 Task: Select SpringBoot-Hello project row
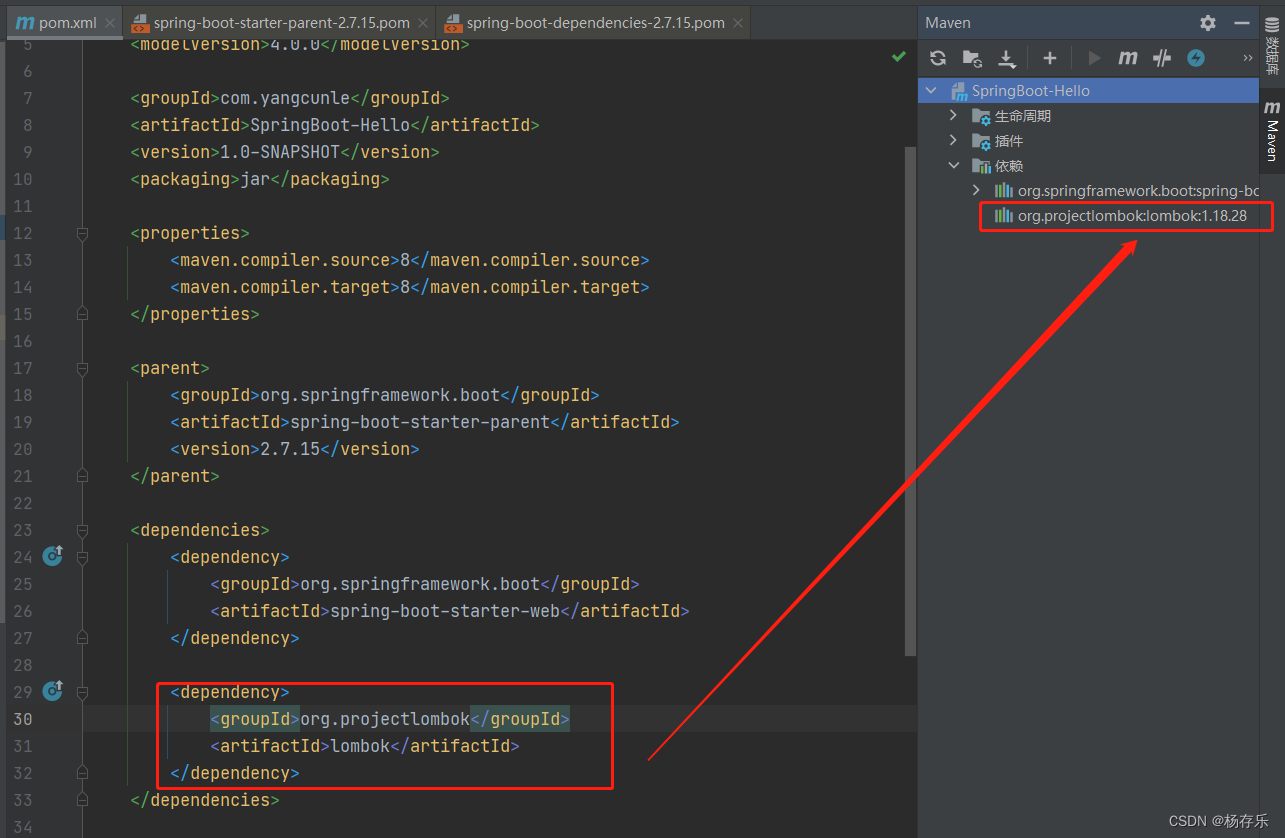click(1088, 90)
